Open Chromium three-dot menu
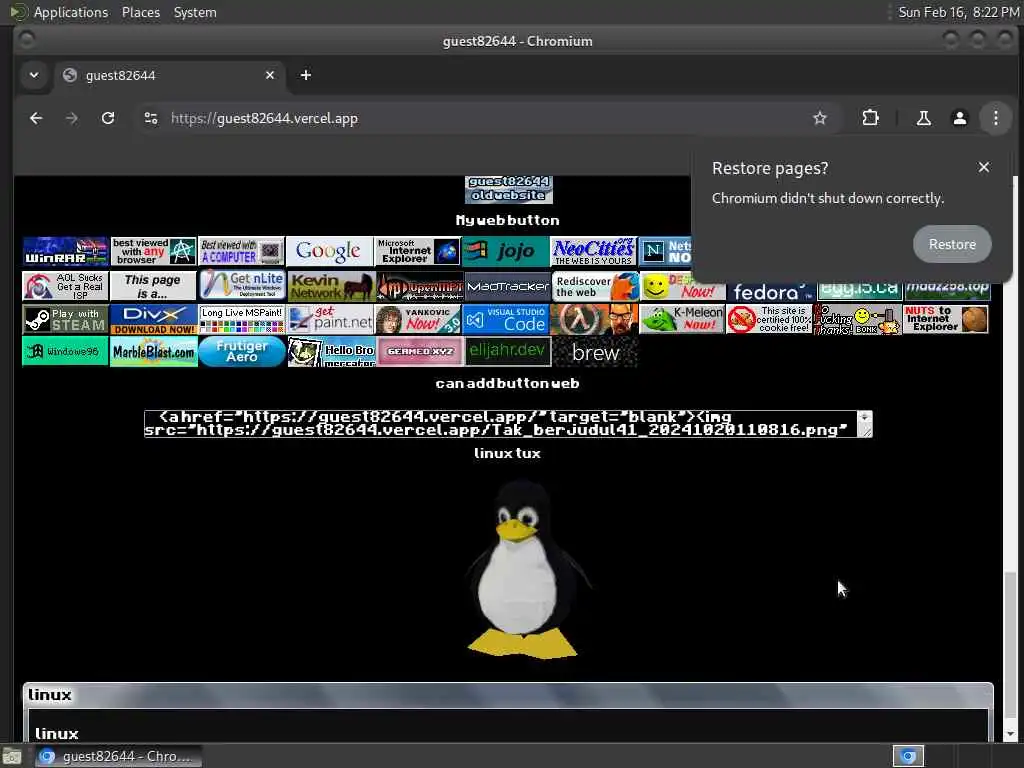The height and width of the screenshot is (768, 1024). [995, 118]
